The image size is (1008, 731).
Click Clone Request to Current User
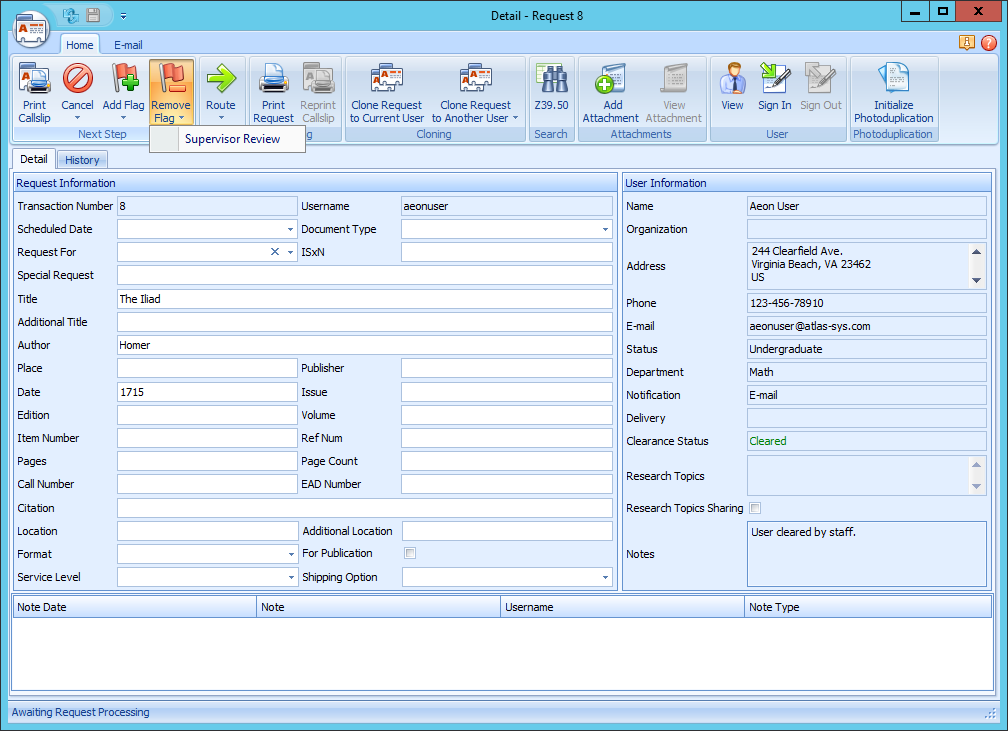tap(386, 80)
